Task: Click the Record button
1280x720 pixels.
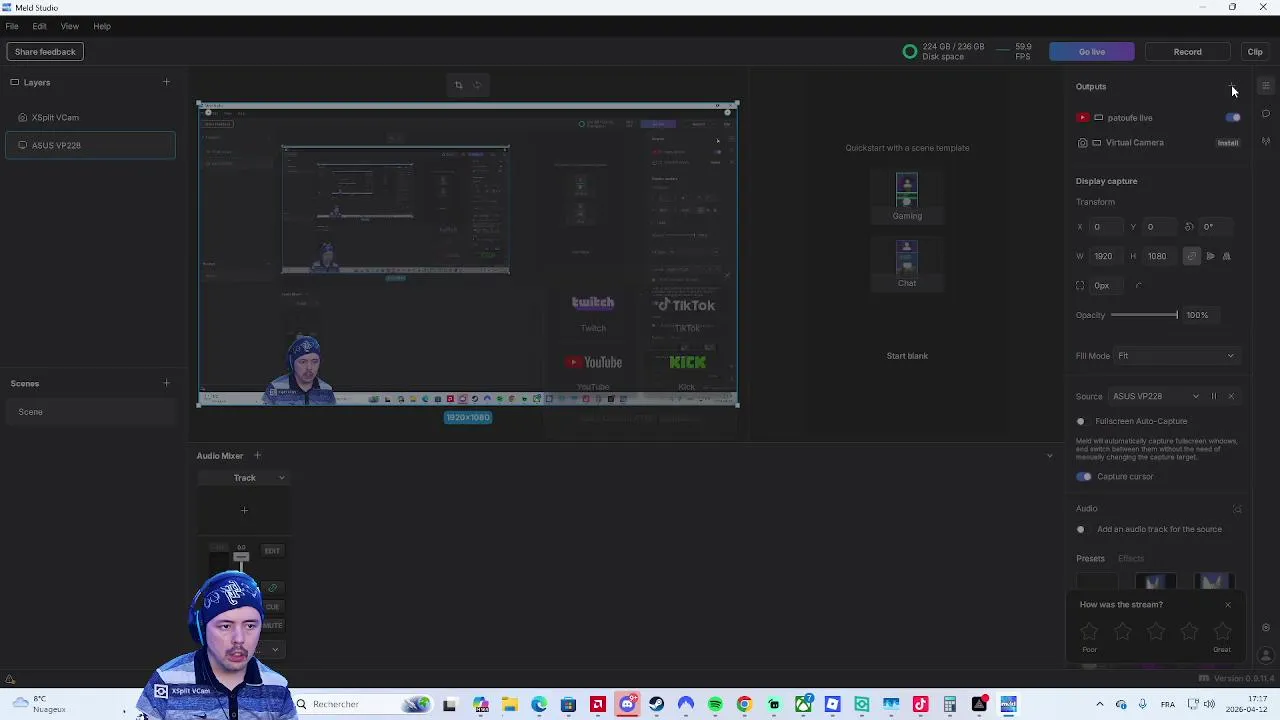Action: tap(1188, 52)
